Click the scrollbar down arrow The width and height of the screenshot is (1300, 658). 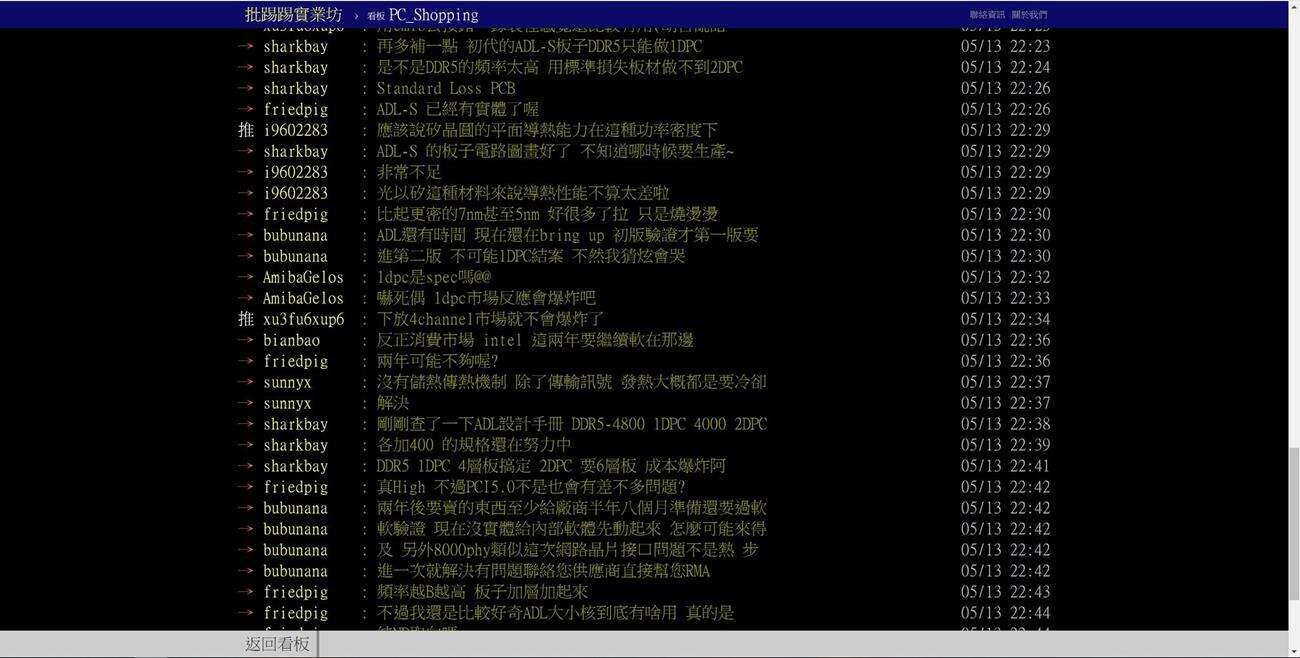coord(1294,651)
